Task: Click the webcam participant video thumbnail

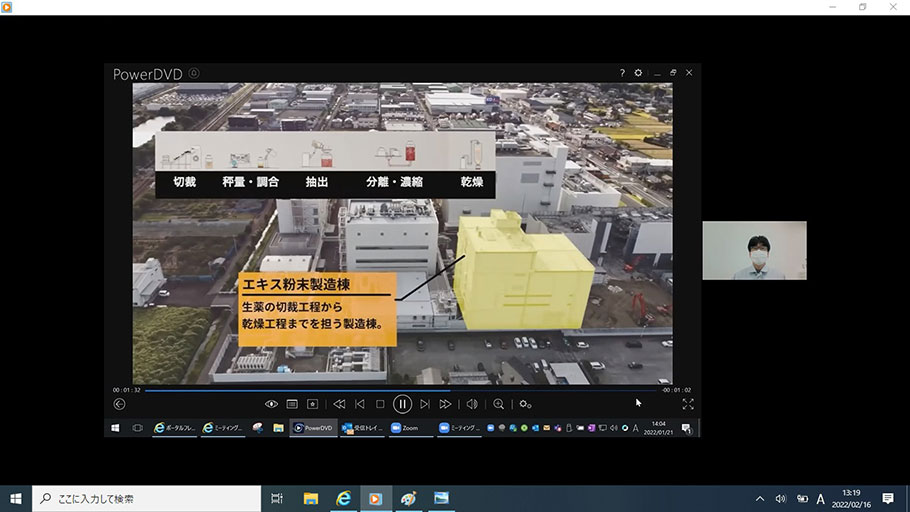Action: pos(754,250)
